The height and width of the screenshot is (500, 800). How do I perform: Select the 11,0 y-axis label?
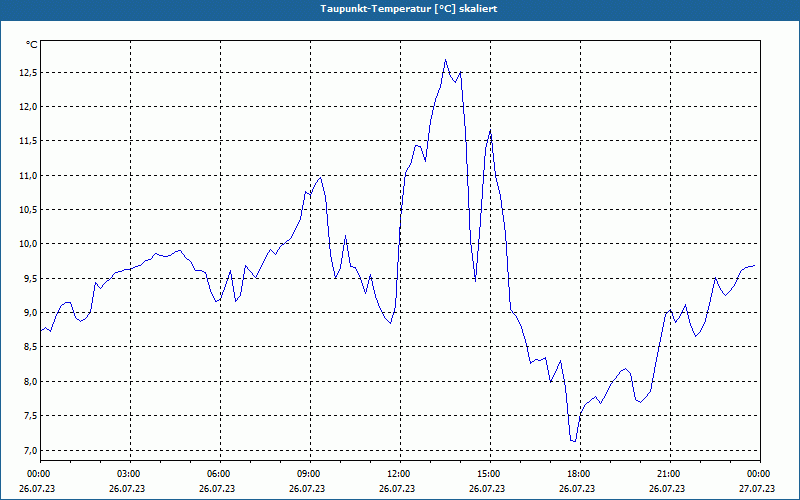(28, 176)
